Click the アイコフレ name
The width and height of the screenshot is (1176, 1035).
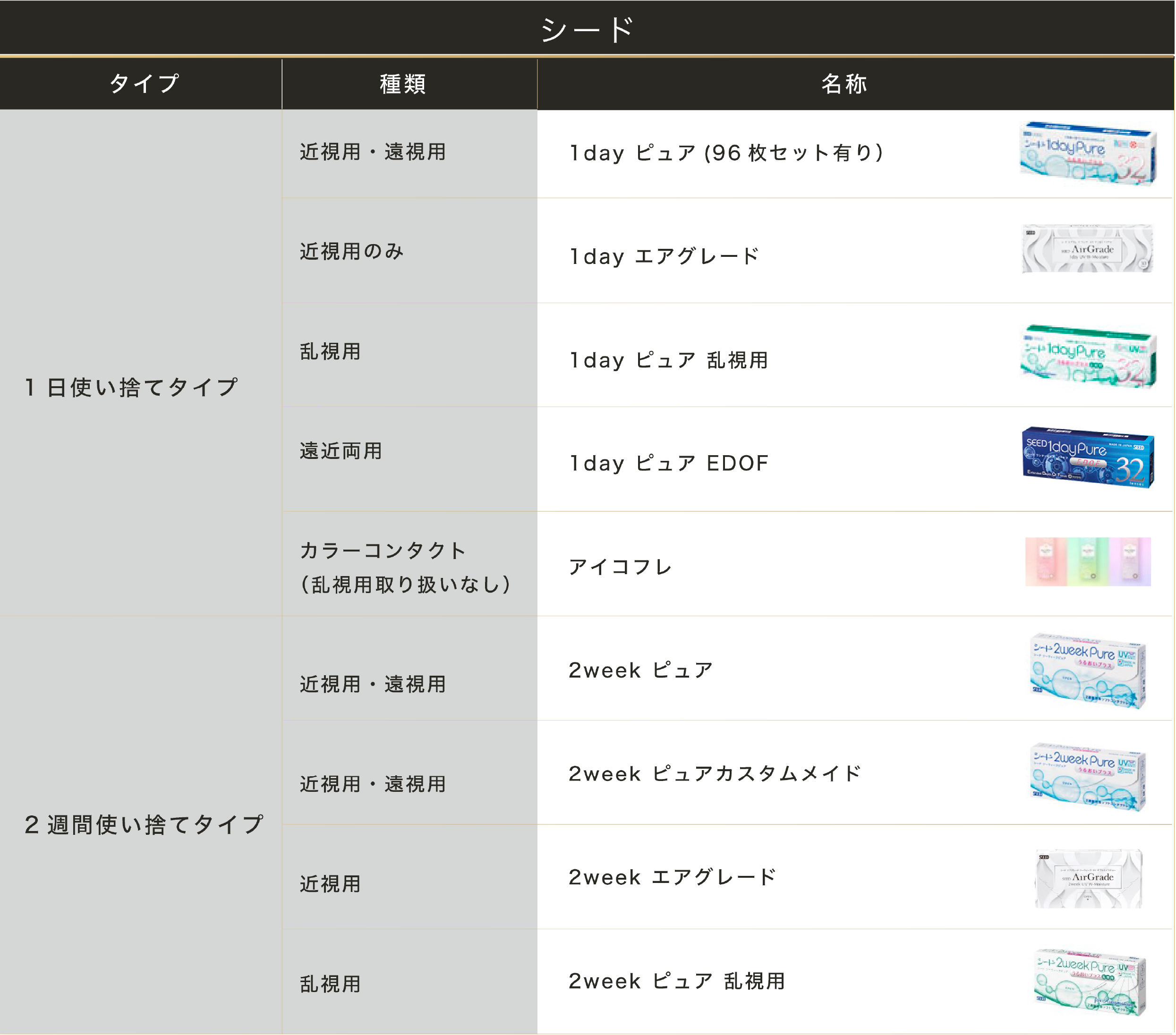pos(620,567)
